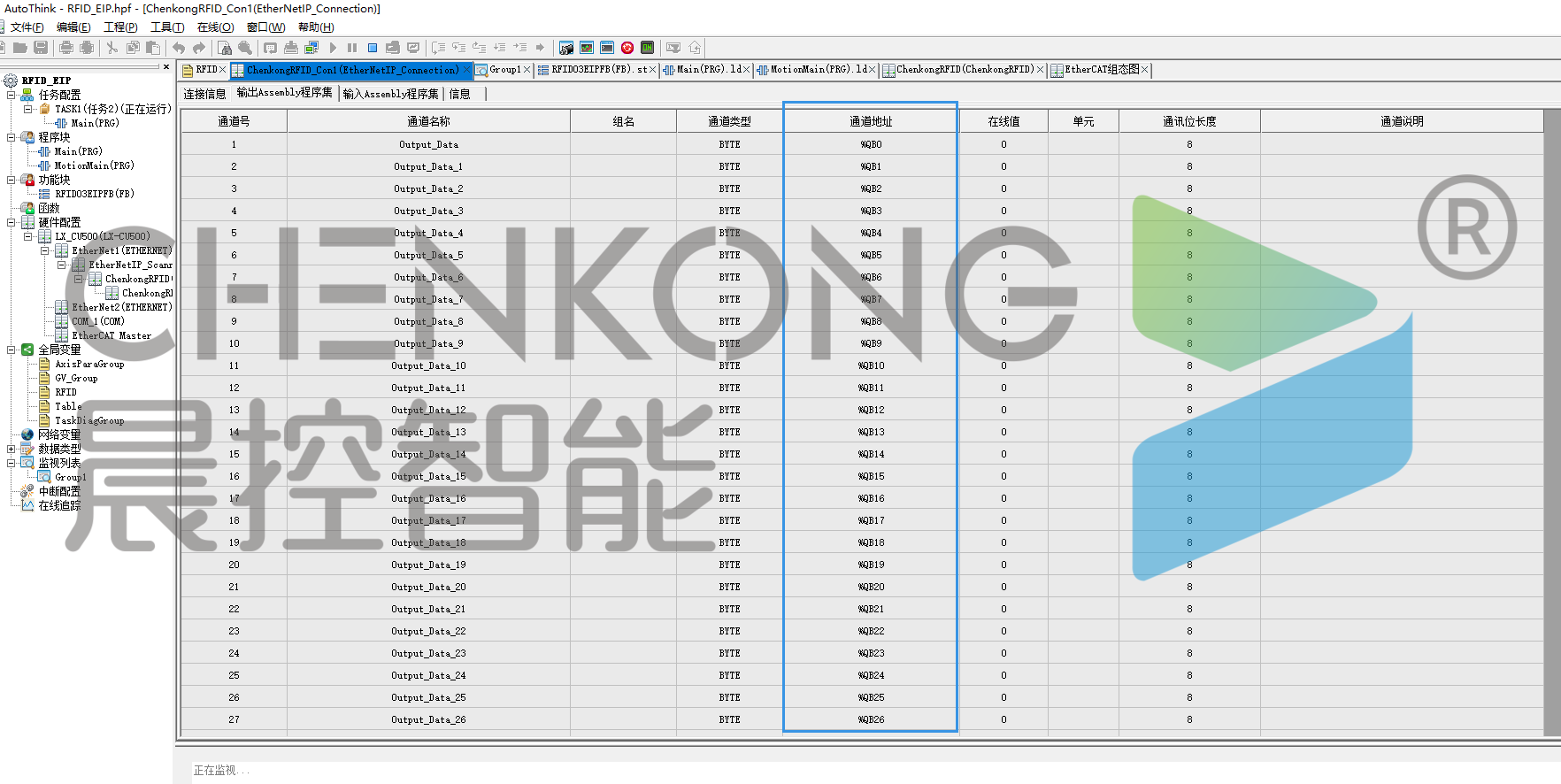Click the Copy icon in toolbar

coord(133,48)
